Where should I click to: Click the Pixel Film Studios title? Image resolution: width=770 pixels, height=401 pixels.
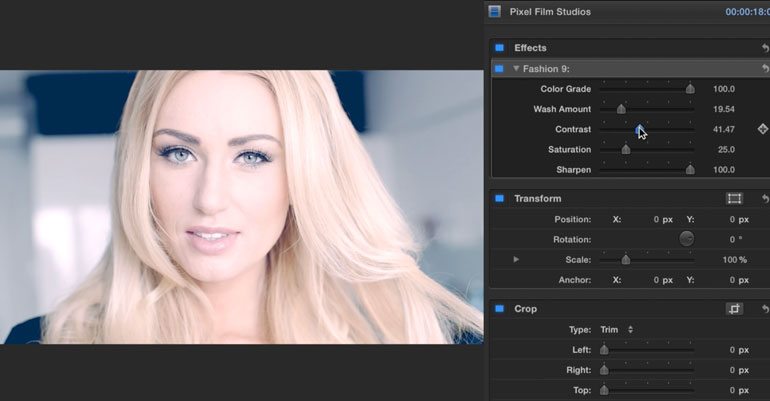point(550,12)
